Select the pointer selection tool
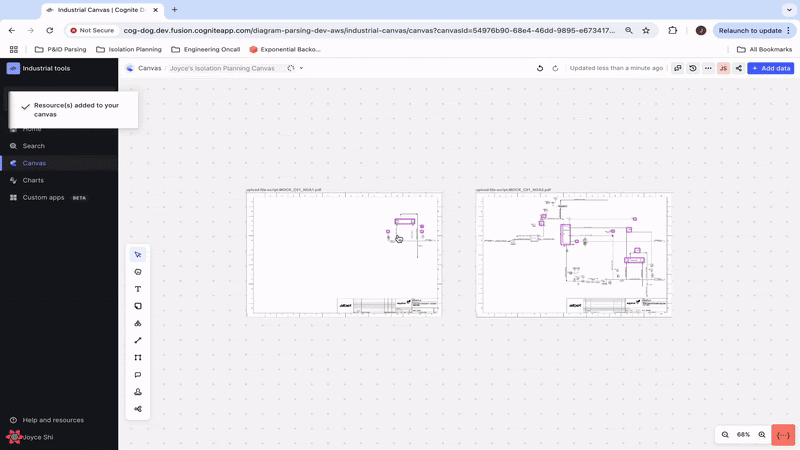The width and height of the screenshot is (800, 450). (138, 255)
